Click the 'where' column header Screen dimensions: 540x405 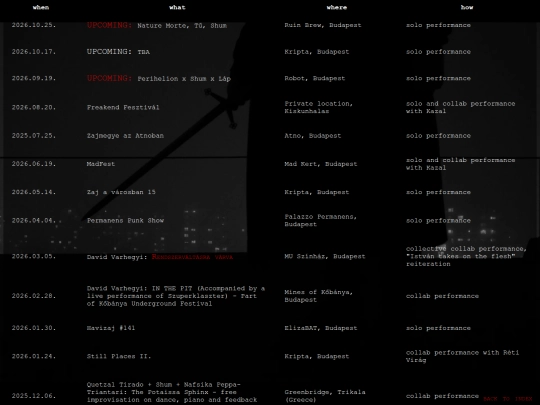337,7
